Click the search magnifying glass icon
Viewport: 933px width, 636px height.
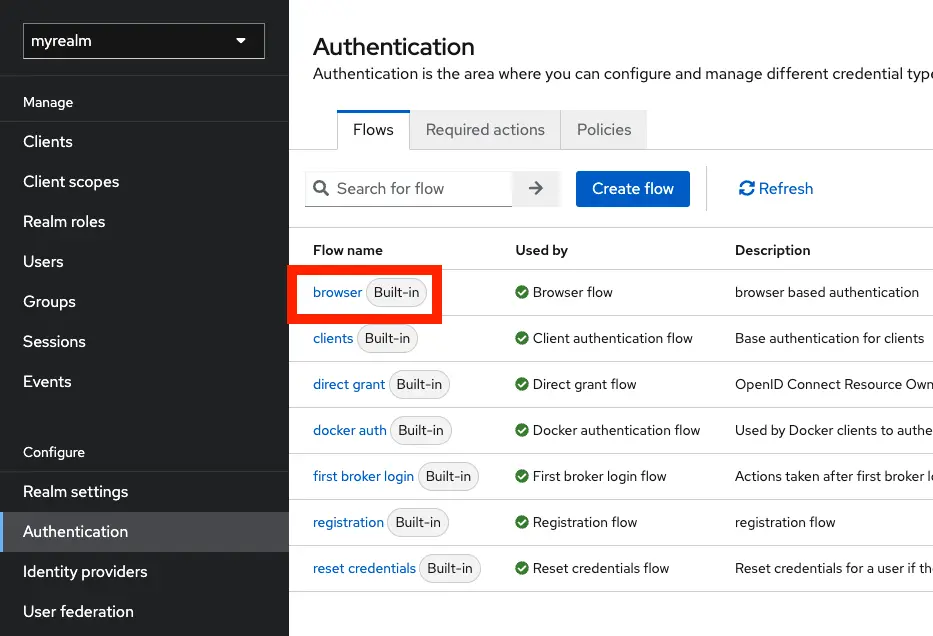321,188
